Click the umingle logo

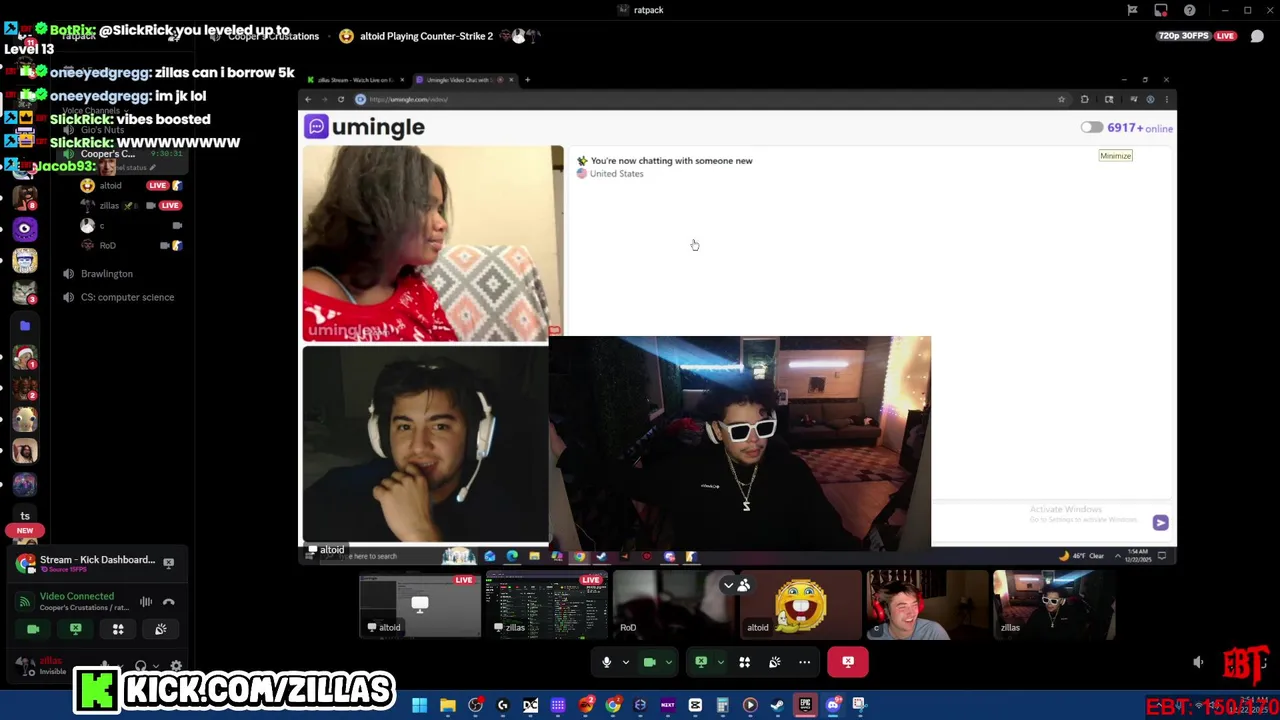point(365,127)
